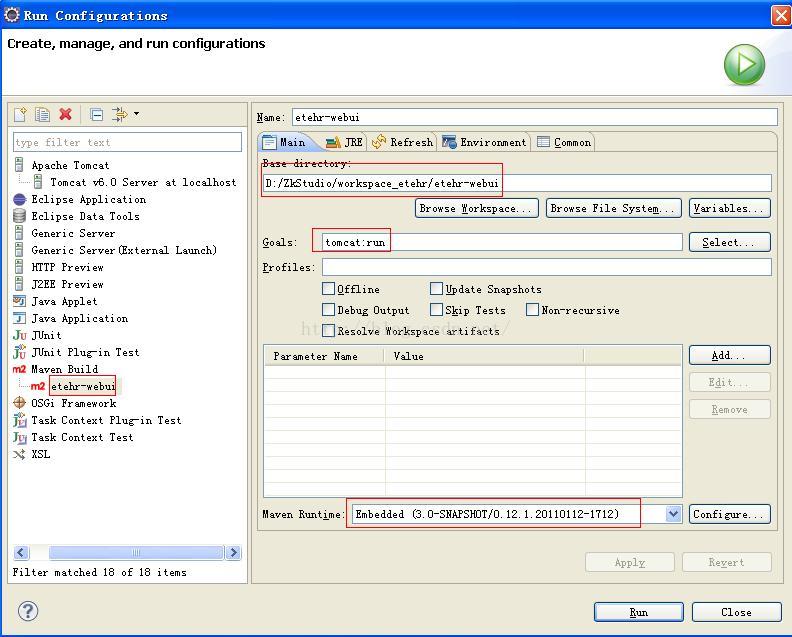Image resolution: width=792 pixels, height=637 pixels.
Task: Click left scroll arrow in tree
Action: 21,552
